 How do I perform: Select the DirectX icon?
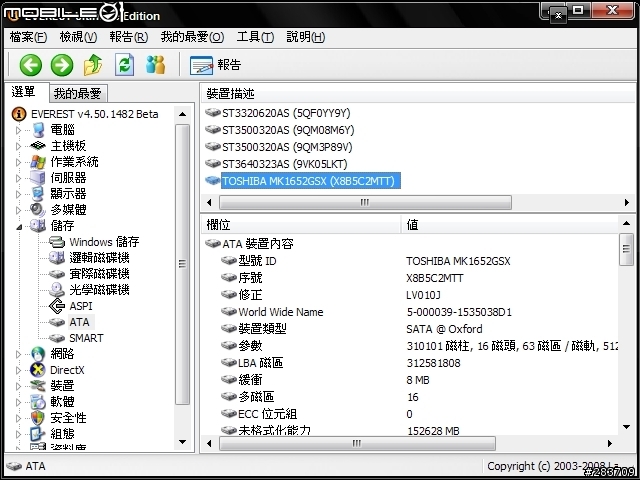pyautogui.click(x=38, y=370)
